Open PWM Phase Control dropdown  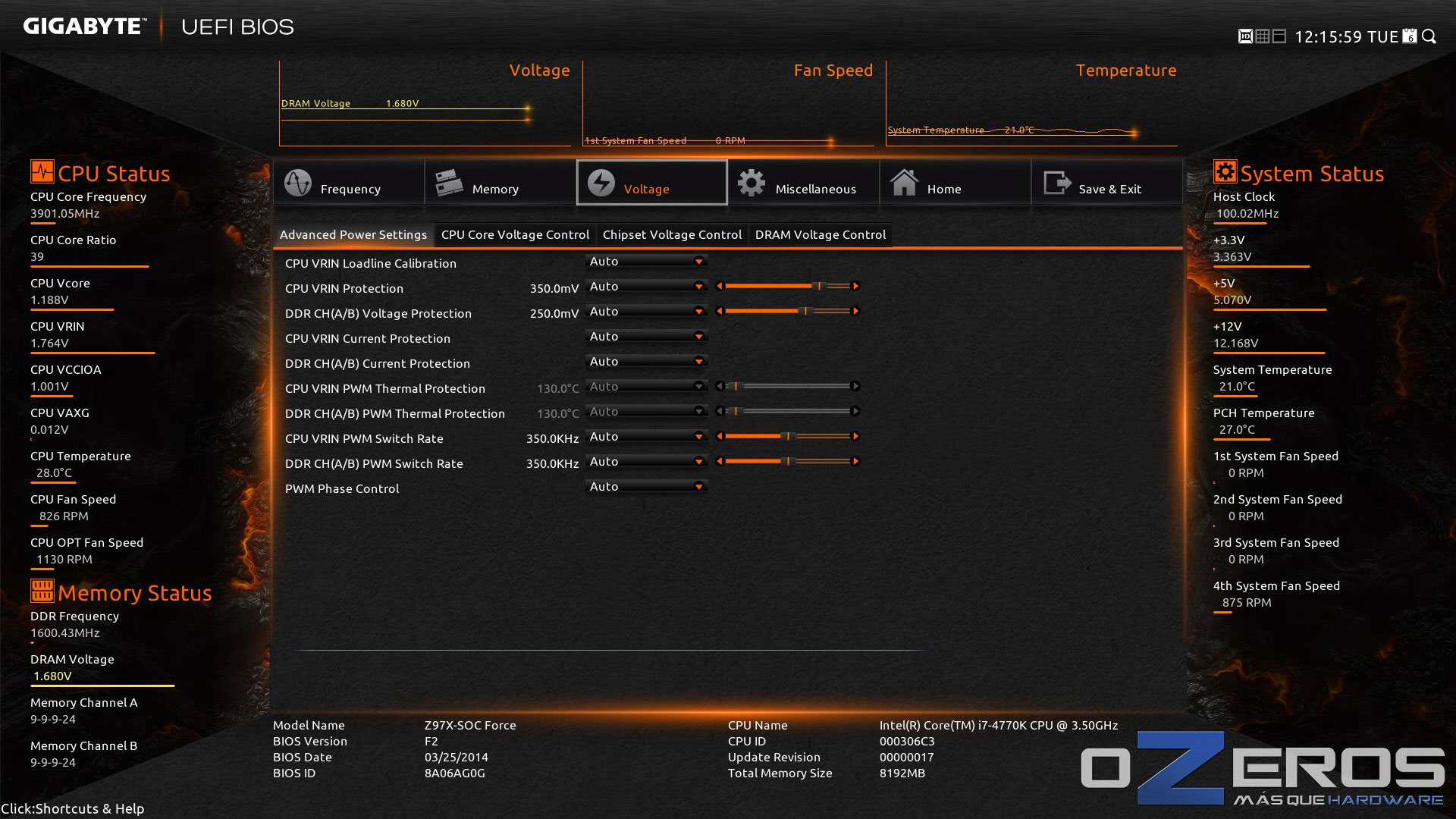pyautogui.click(x=647, y=487)
